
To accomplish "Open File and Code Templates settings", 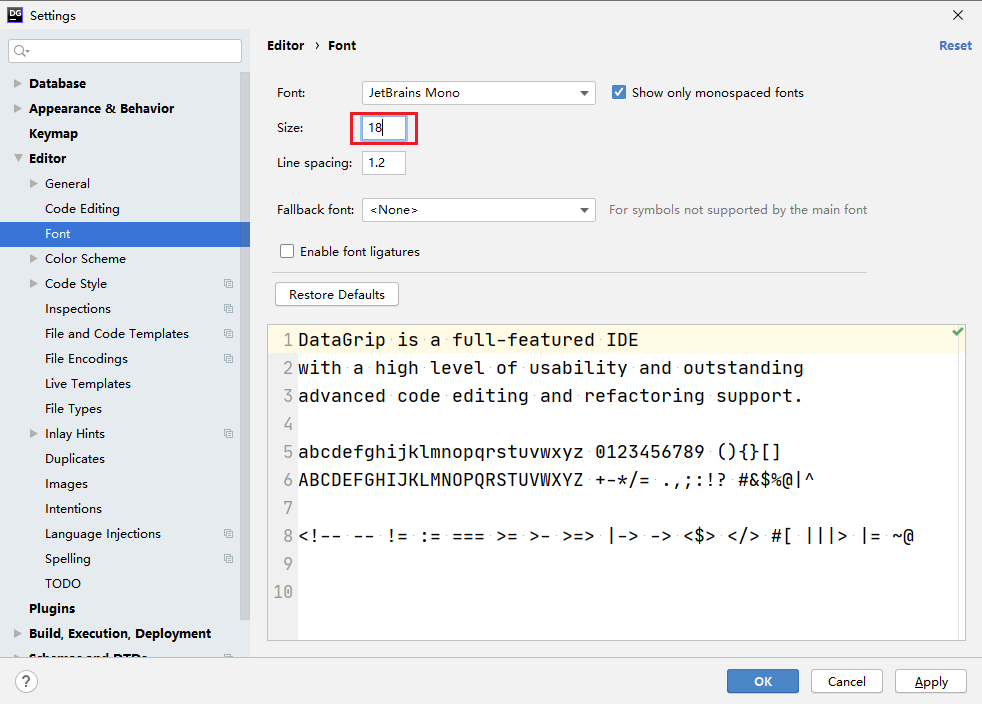I will [116, 334].
